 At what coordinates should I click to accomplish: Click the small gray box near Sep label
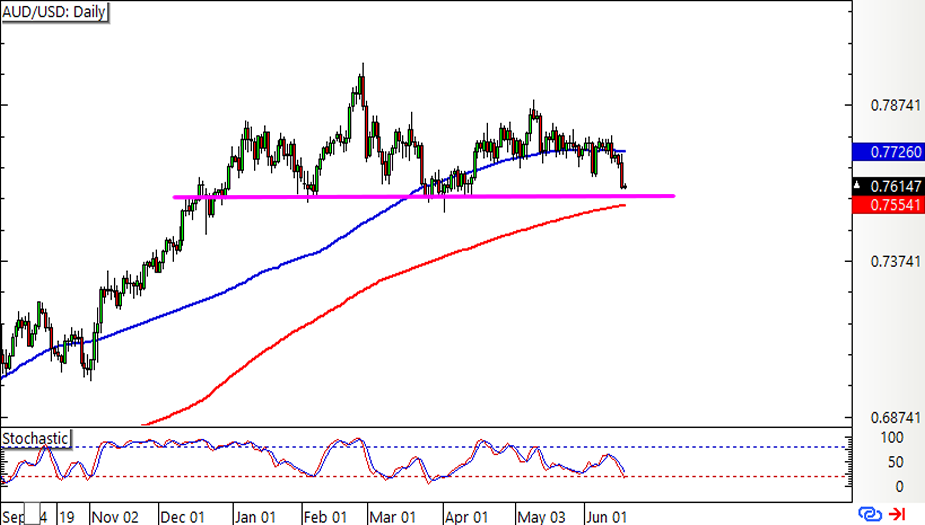click(32, 513)
